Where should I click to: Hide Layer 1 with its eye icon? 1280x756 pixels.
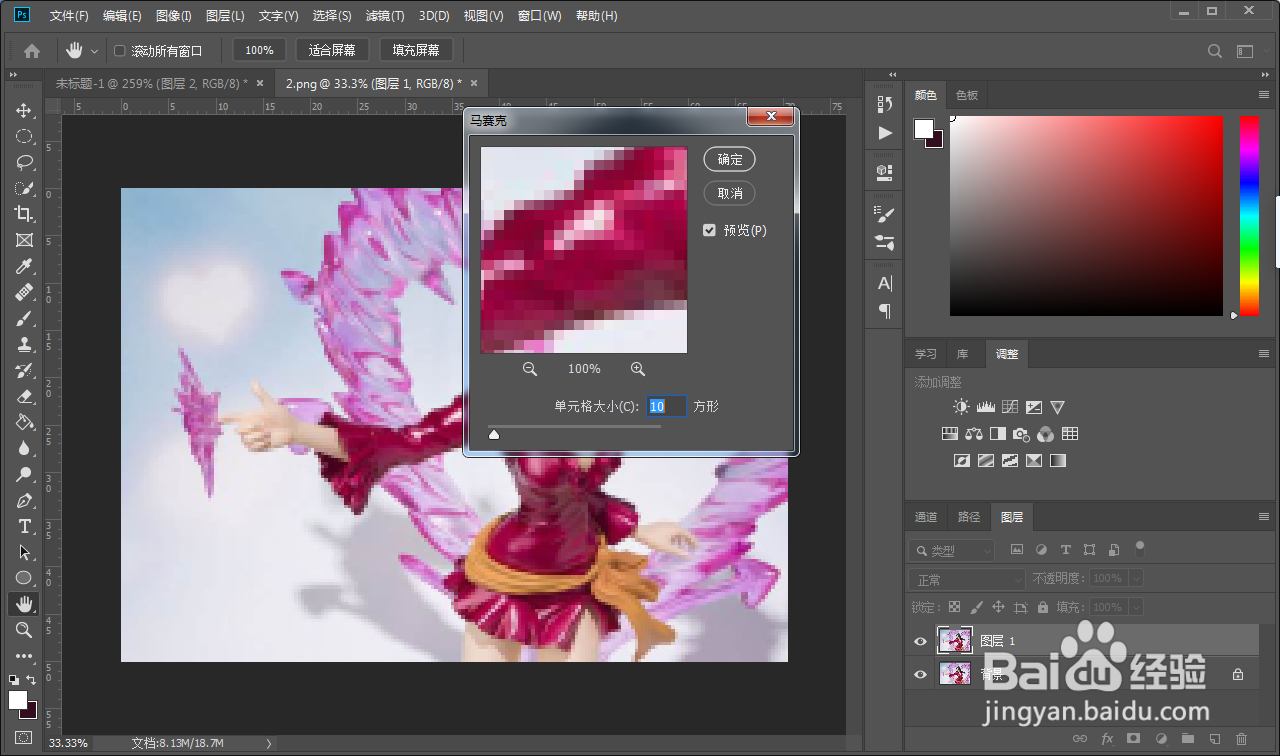coord(921,641)
